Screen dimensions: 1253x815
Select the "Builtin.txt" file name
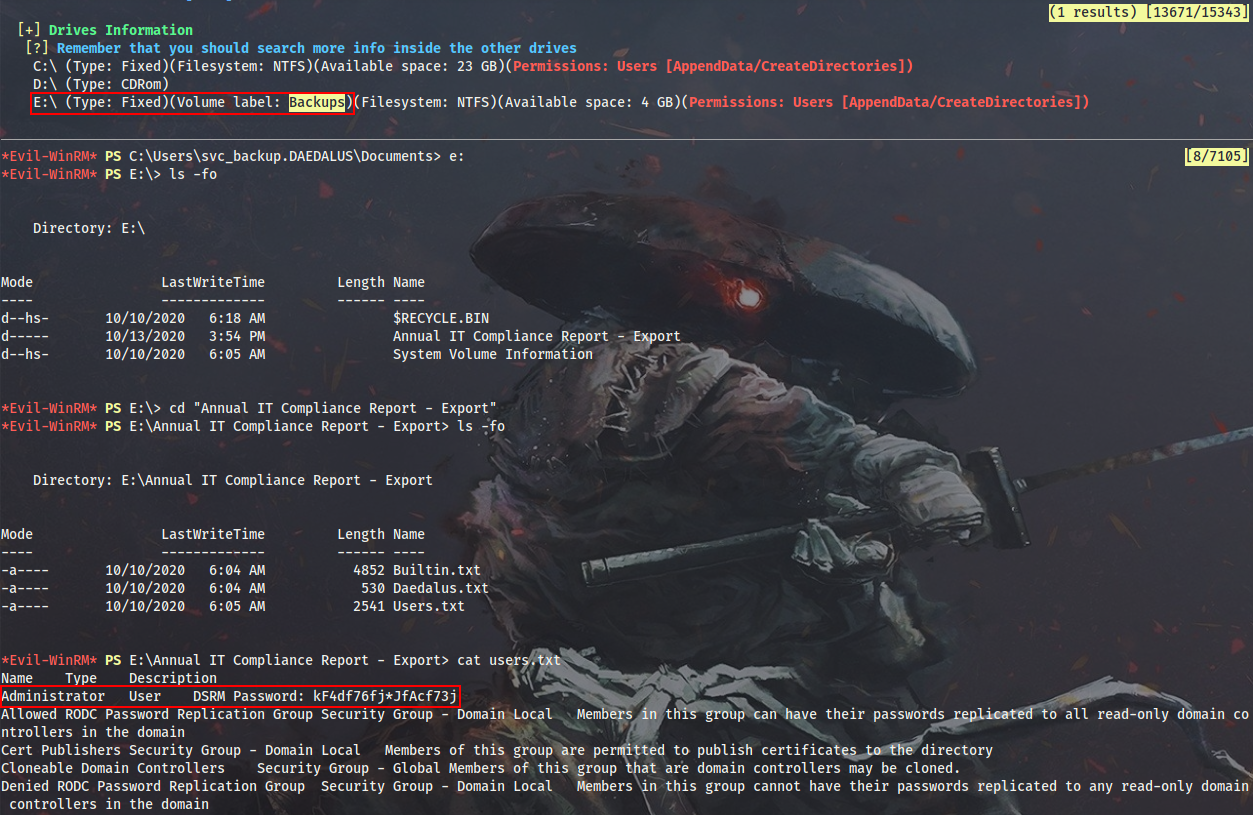point(437,570)
